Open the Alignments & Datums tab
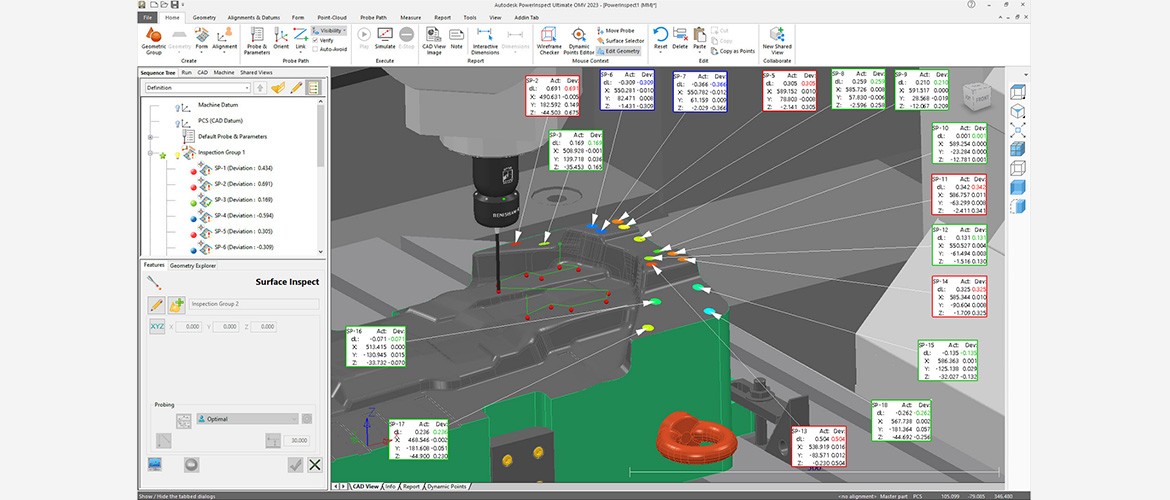 (252, 17)
